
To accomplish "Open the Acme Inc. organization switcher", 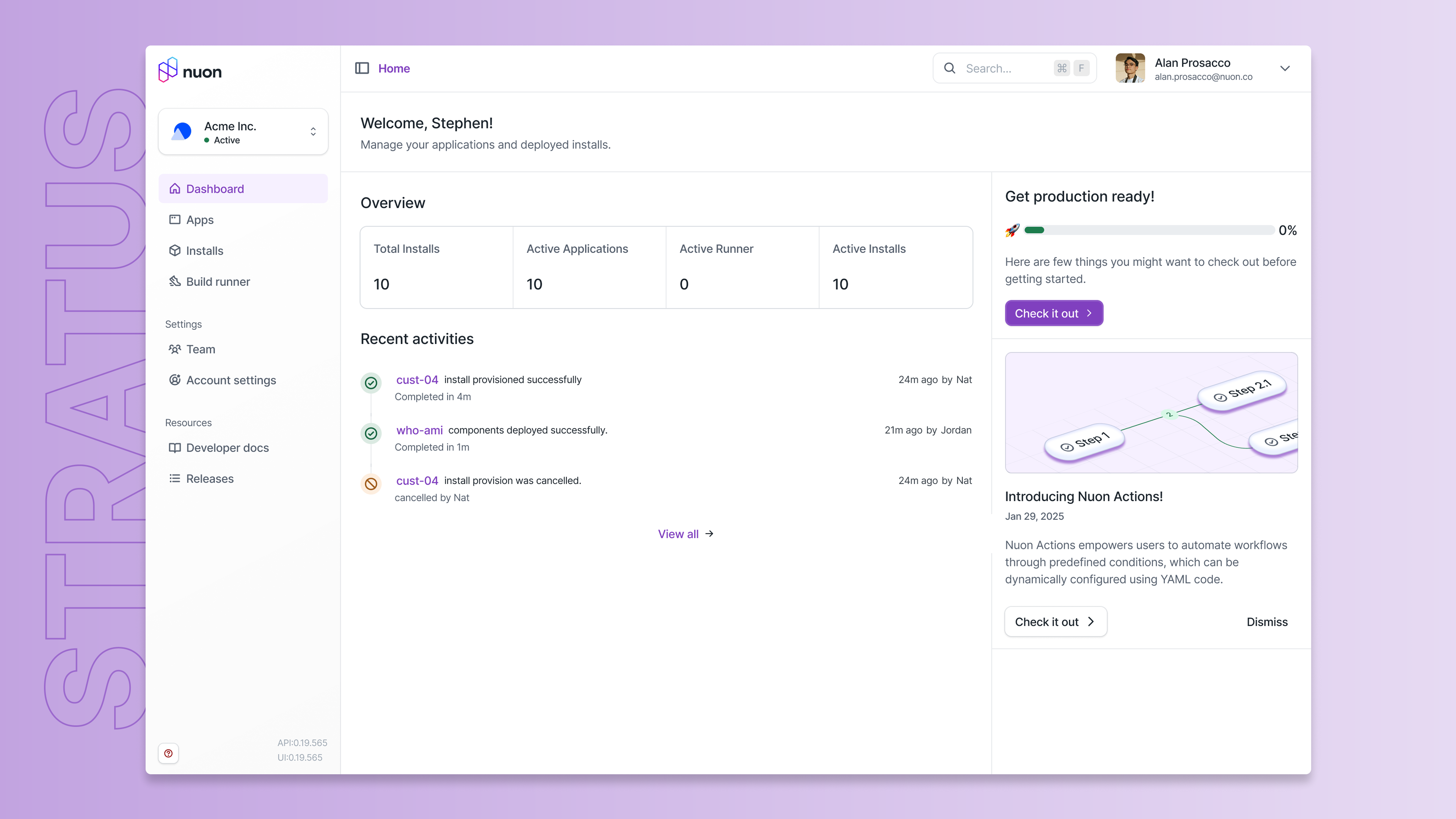I will click(x=313, y=132).
